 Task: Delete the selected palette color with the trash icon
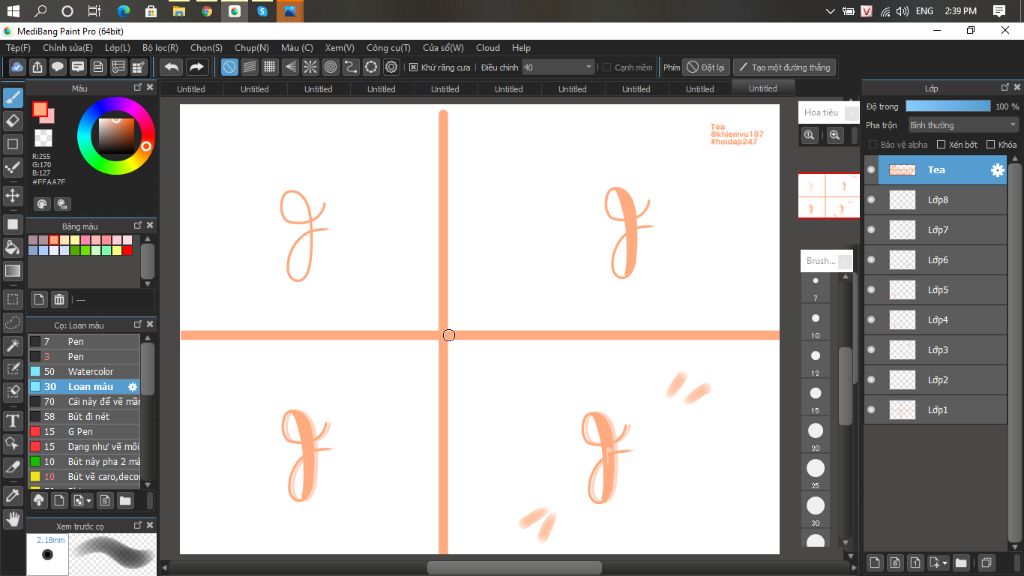(x=59, y=300)
